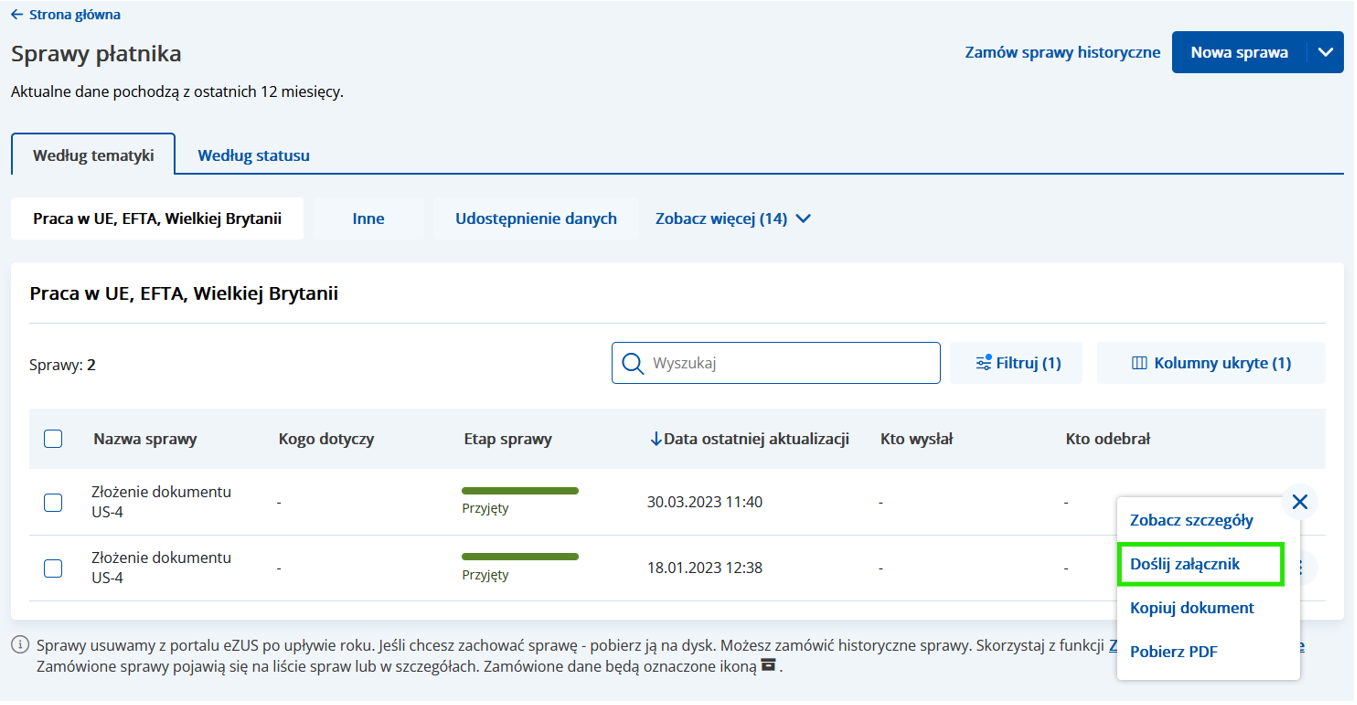
Task: Close the row context menu with X
Action: (1299, 502)
